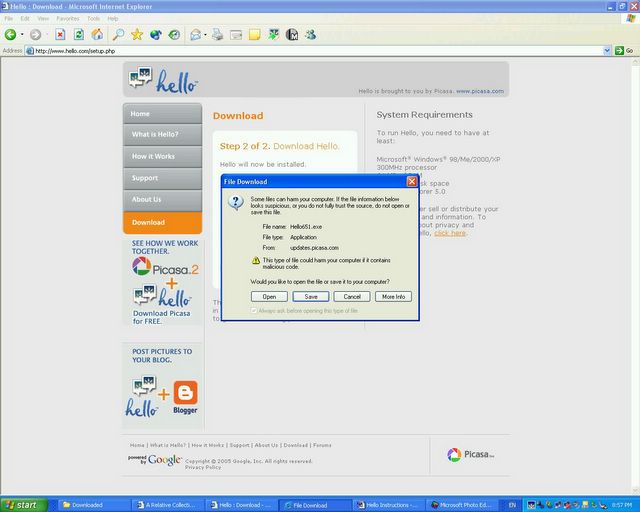Open the Tools menu
640x512 pixels.
(x=93, y=19)
